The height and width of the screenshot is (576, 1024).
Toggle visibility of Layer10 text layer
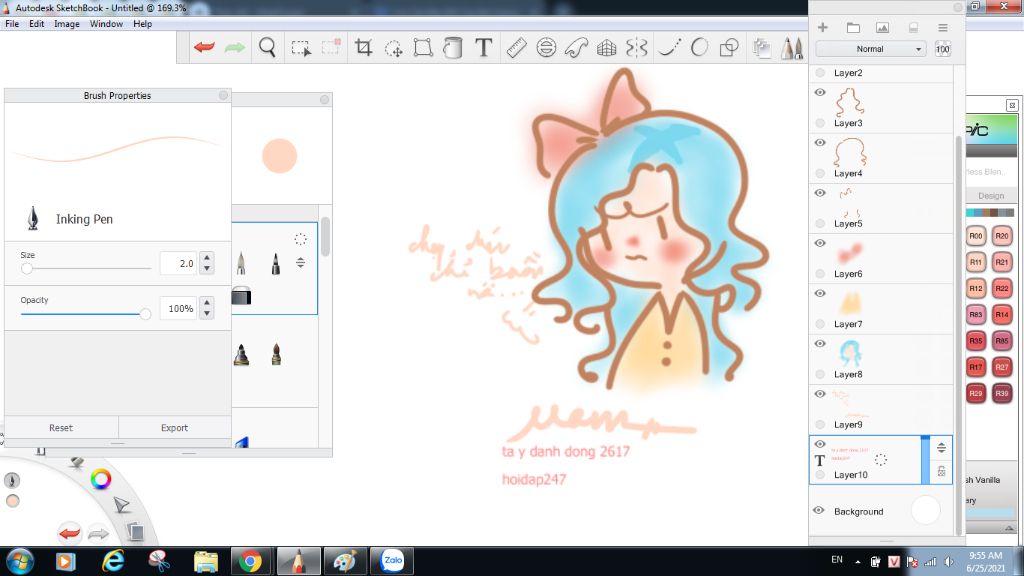pyautogui.click(x=820, y=444)
